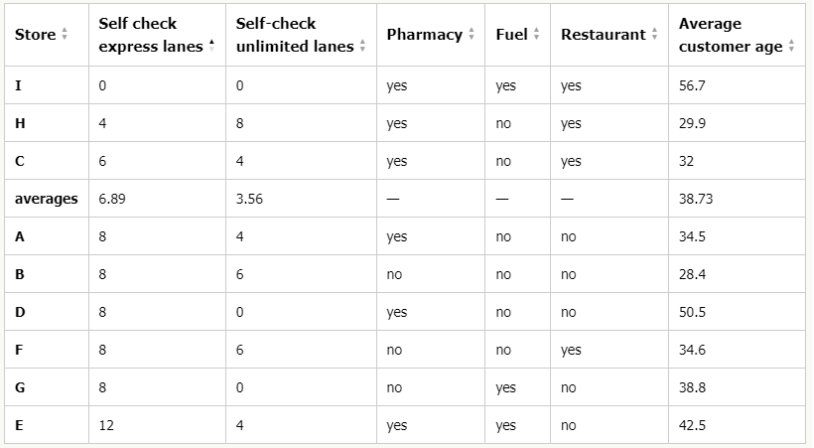Select the Pharmacy column header text

click(424, 35)
